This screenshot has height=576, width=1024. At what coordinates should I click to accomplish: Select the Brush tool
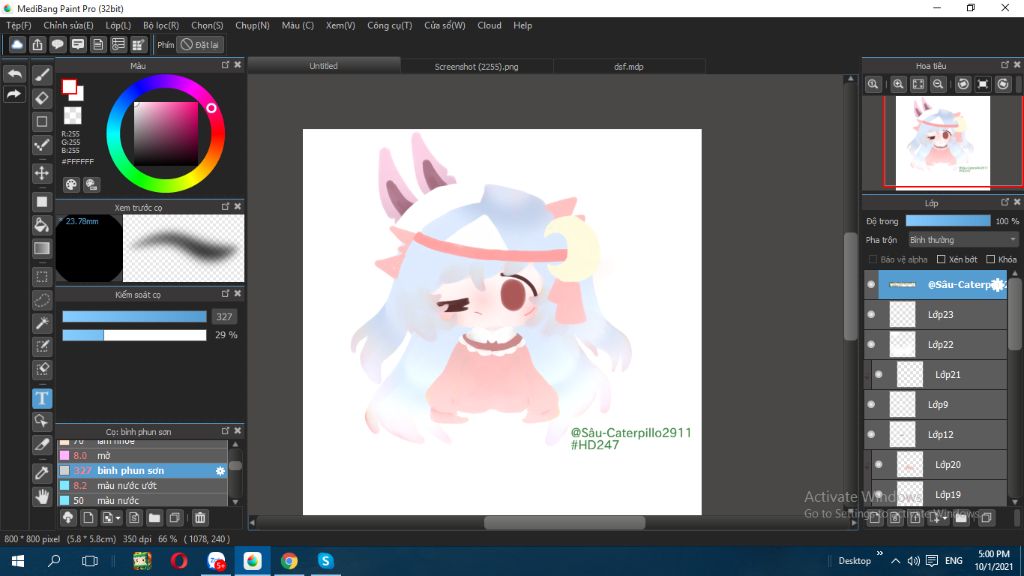point(42,74)
